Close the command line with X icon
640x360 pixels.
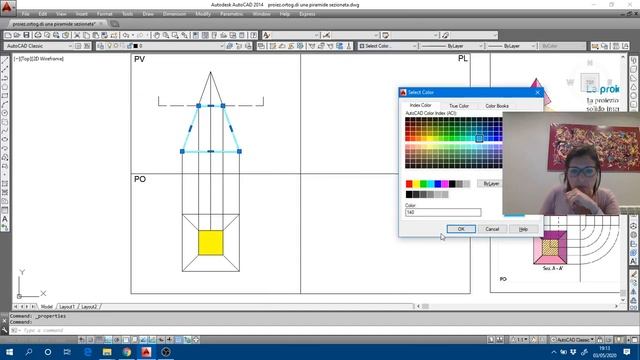4,321
